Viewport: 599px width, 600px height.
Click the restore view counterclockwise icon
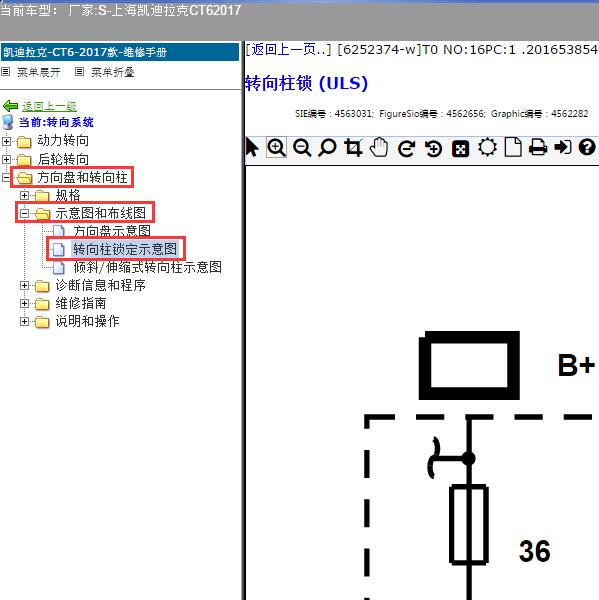433,148
